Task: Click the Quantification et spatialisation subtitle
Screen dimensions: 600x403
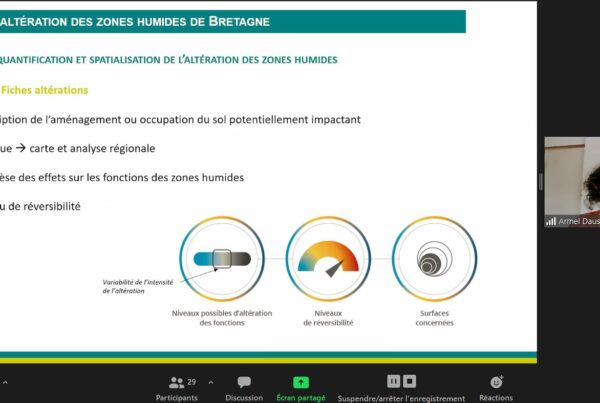Action: (168, 60)
